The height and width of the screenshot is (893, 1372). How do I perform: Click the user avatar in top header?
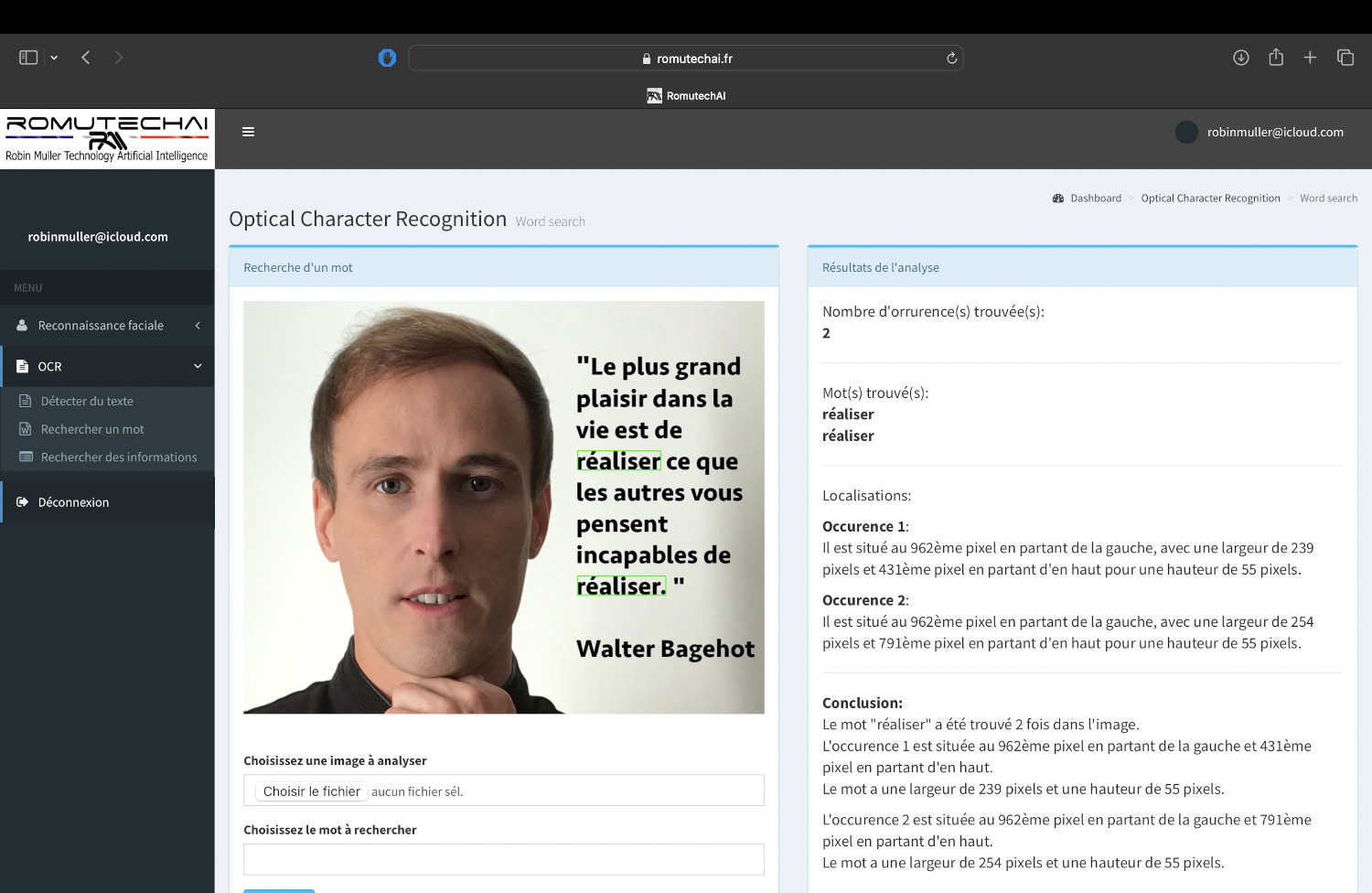point(1186,133)
